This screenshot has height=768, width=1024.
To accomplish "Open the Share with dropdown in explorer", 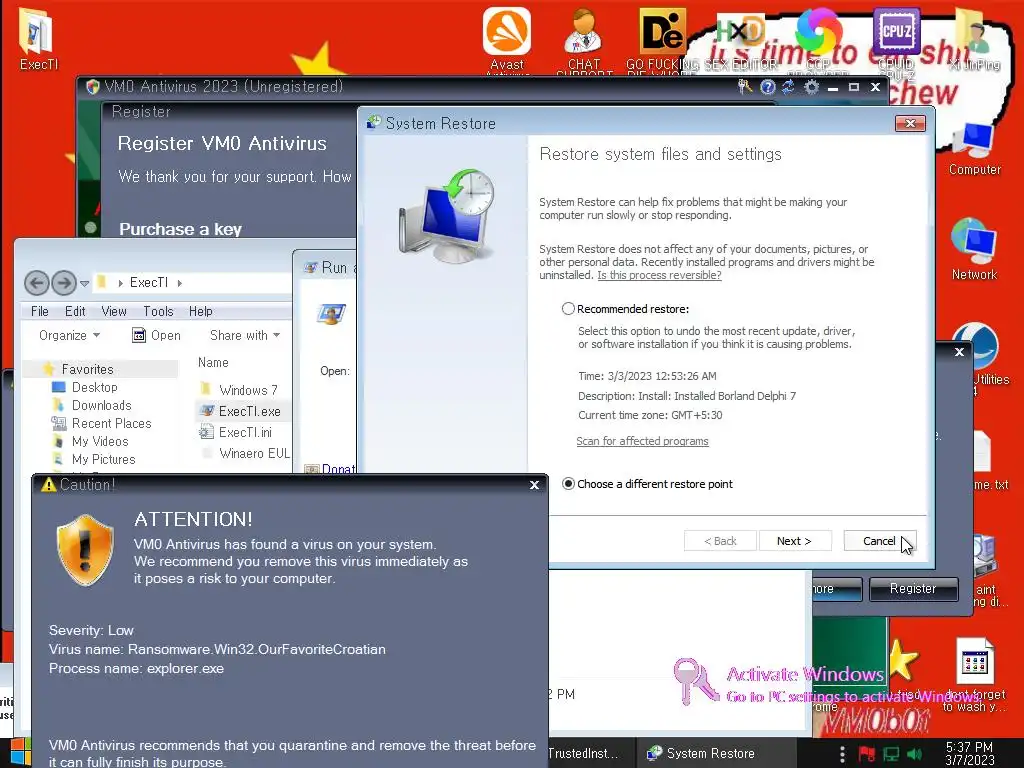I will pyautogui.click(x=245, y=336).
